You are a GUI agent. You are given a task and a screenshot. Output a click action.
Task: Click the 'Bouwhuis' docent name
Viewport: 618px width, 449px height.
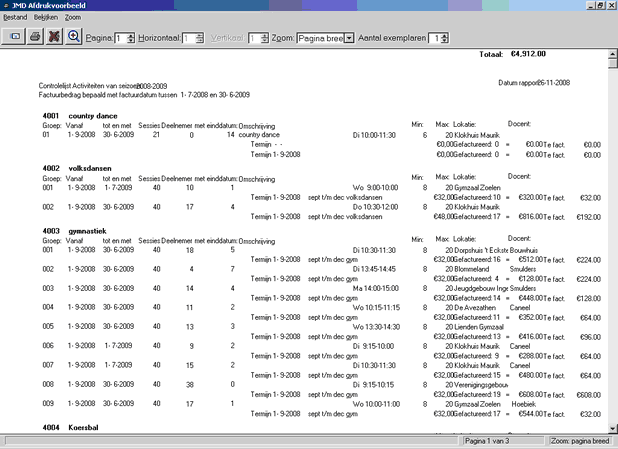[524, 250]
